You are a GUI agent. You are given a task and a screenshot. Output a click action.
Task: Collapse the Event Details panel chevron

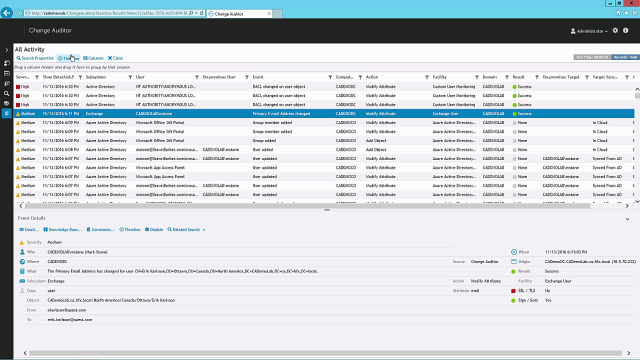pyautogui.click(x=627, y=219)
